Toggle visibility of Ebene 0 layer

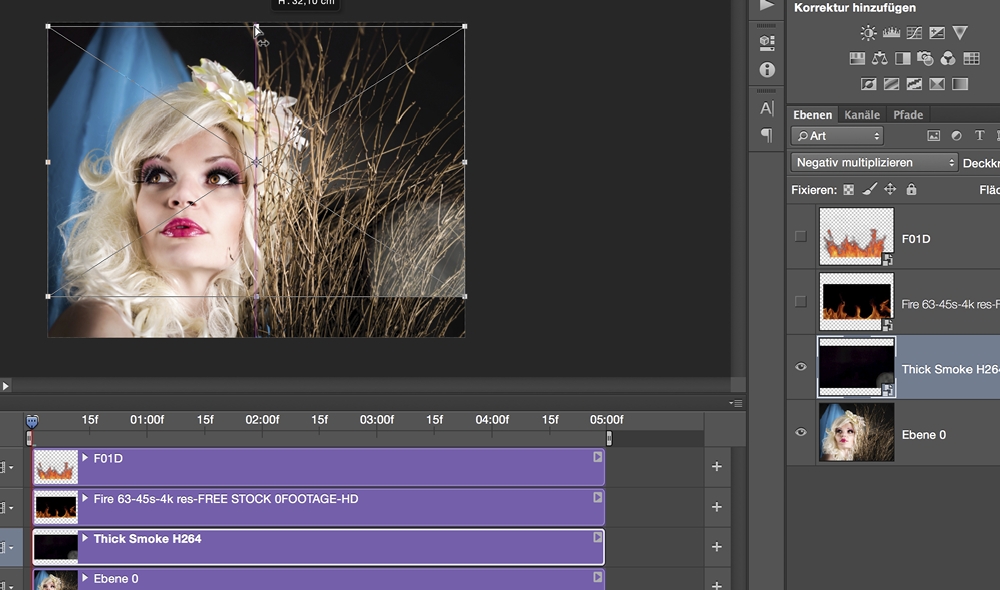click(x=800, y=433)
